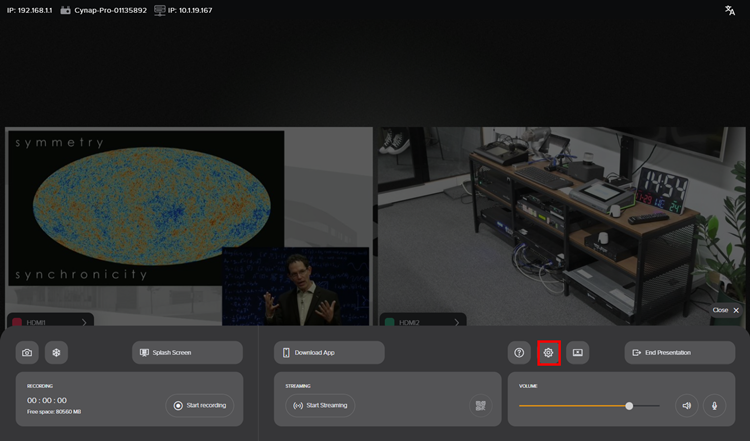Click the IP: 10.1.19.167 network address
This screenshot has width=750, height=441.
[x=190, y=10]
